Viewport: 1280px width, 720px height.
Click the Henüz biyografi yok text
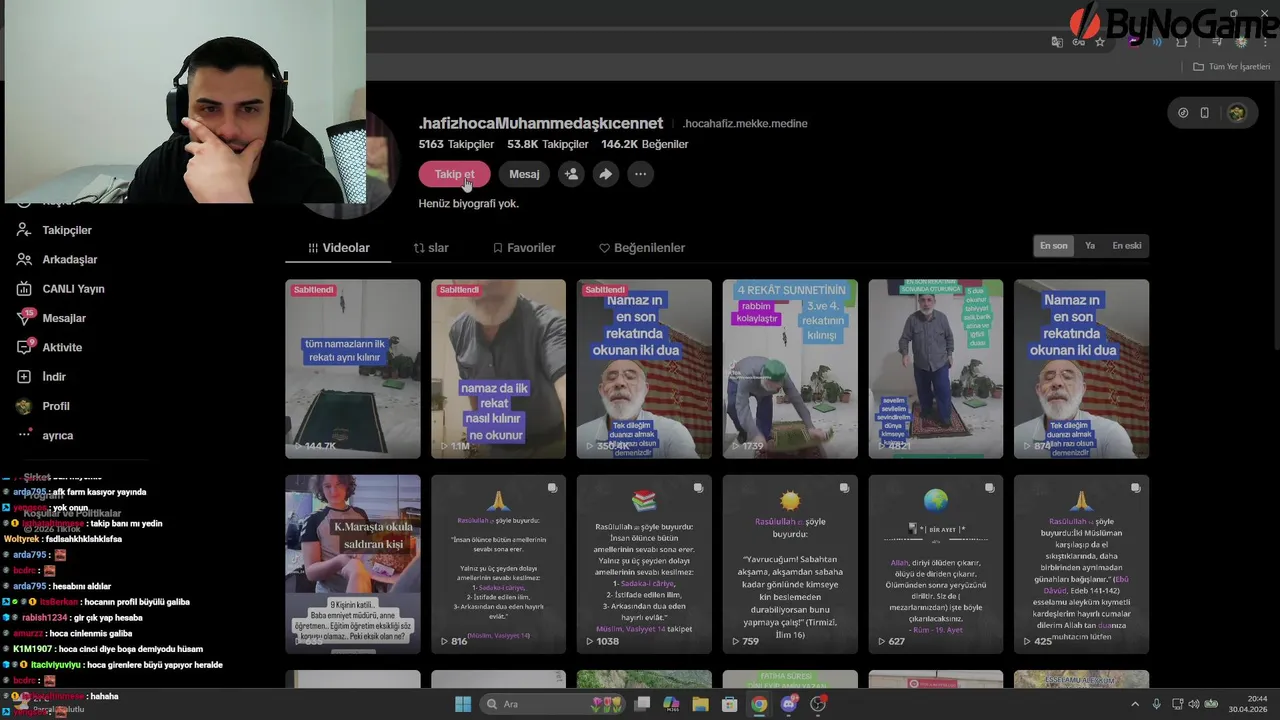(469, 203)
